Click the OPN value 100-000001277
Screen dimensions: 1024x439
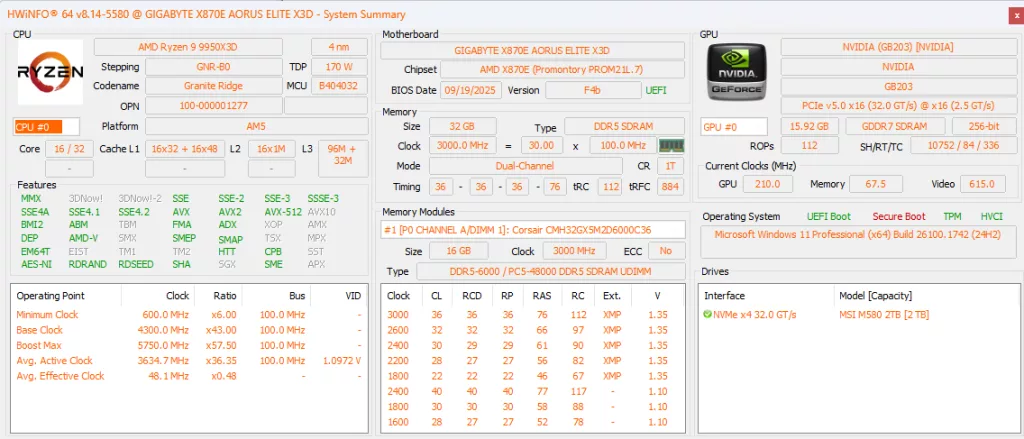pyautogui.click(x=214, y=105)
